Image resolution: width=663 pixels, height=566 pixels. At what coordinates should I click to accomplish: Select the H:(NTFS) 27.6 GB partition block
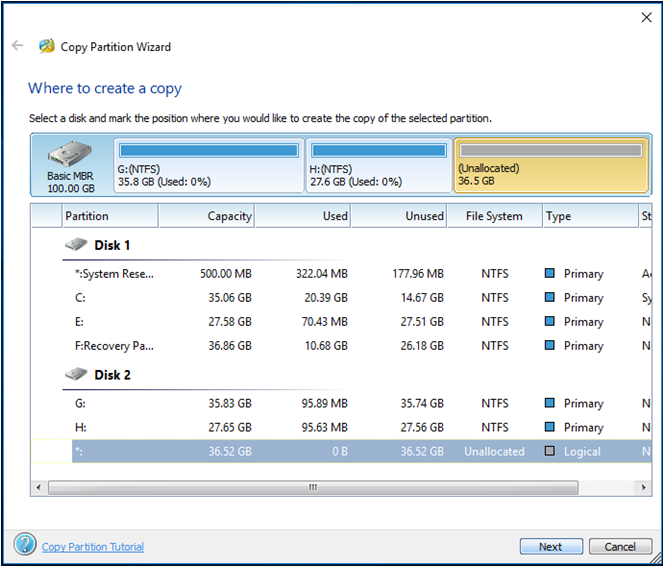pos(378,165)
